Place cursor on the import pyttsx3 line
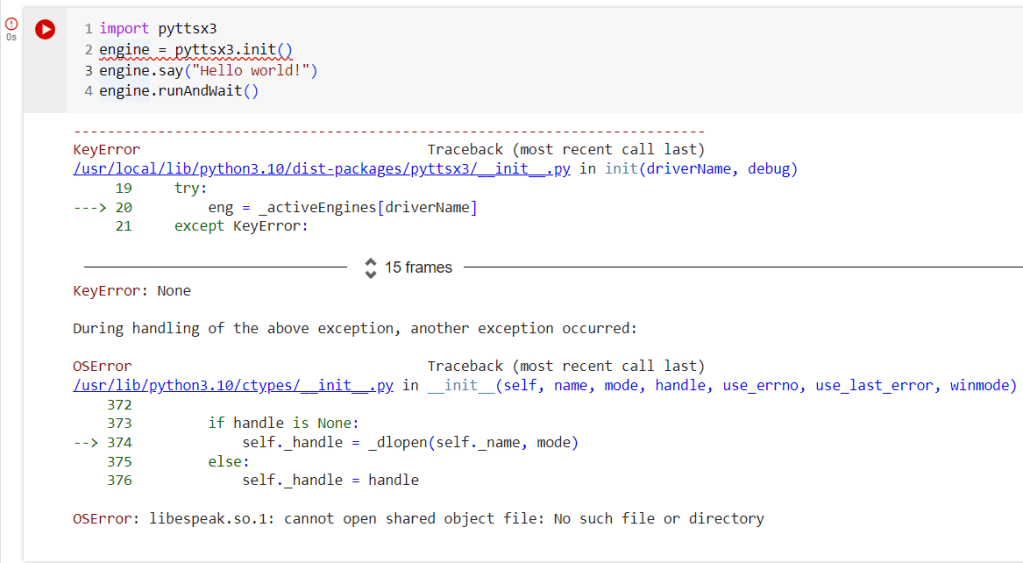Viewport: 1023px width, 563px height. tap(158, 29)
